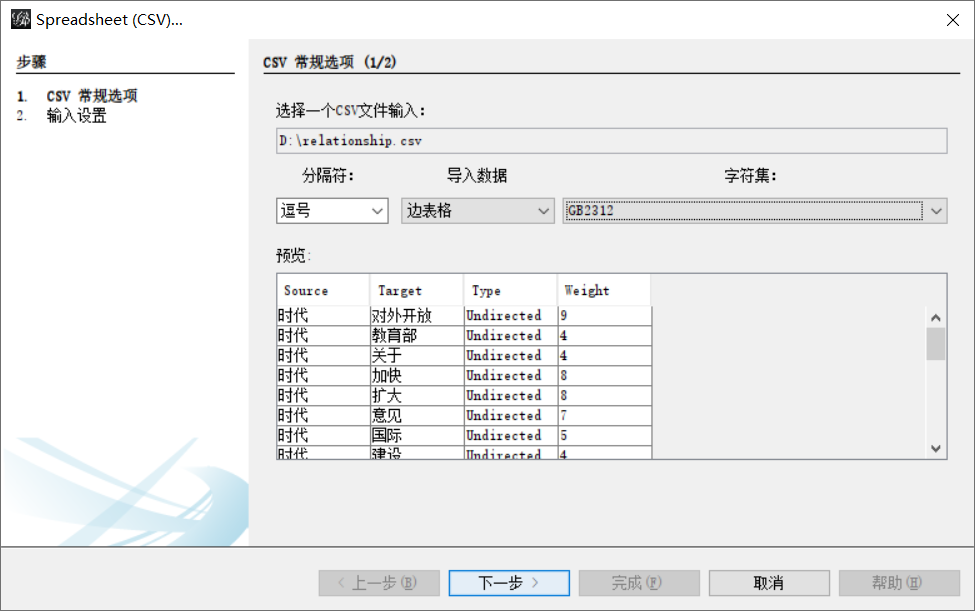Click the 上一步 (B) button
Screen dimensions: 975x611
click(379, 583)
